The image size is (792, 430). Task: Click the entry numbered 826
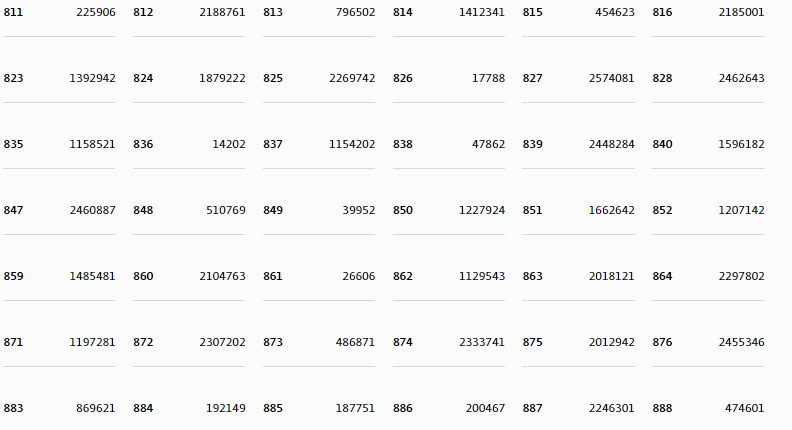coord(403,78)
